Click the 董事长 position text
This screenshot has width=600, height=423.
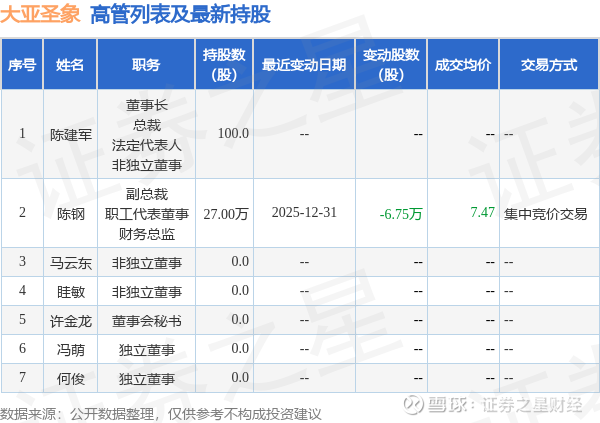(x=147, y=105)
